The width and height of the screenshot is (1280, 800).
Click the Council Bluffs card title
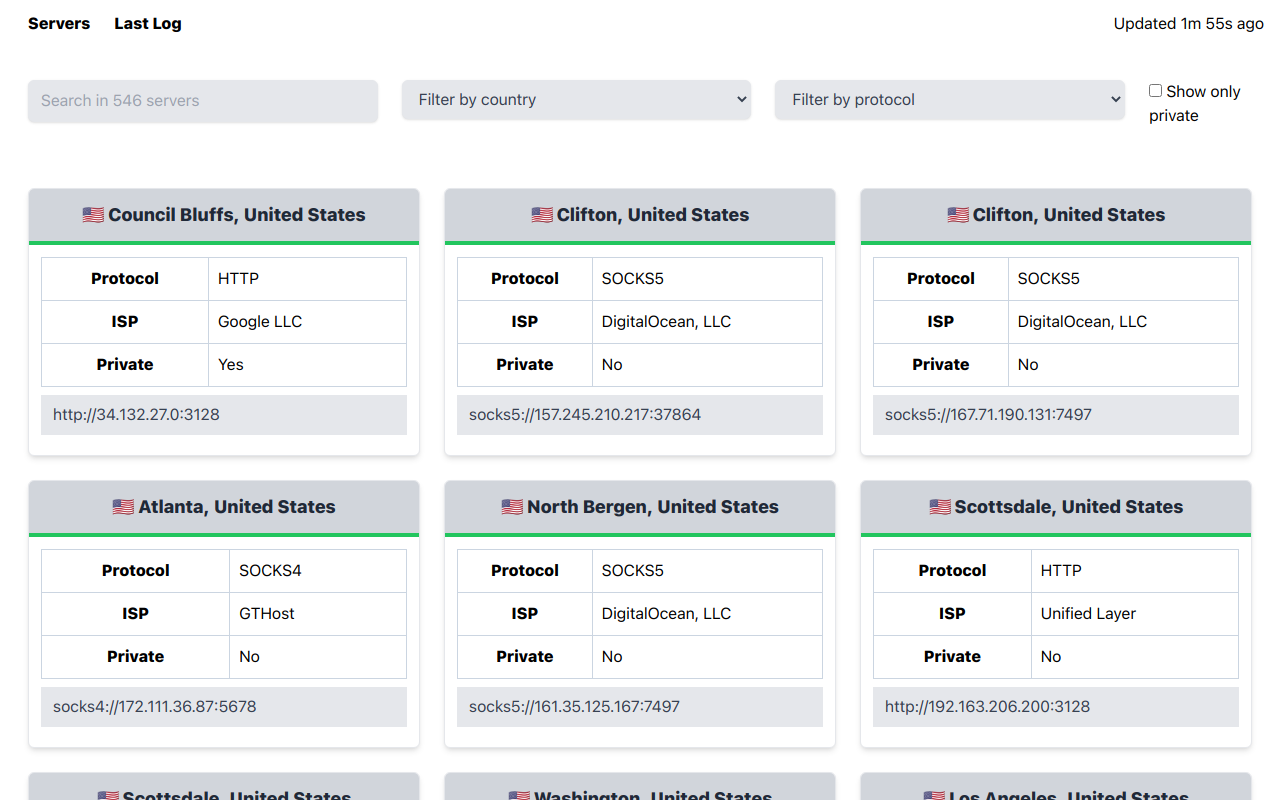click(223, 214)
